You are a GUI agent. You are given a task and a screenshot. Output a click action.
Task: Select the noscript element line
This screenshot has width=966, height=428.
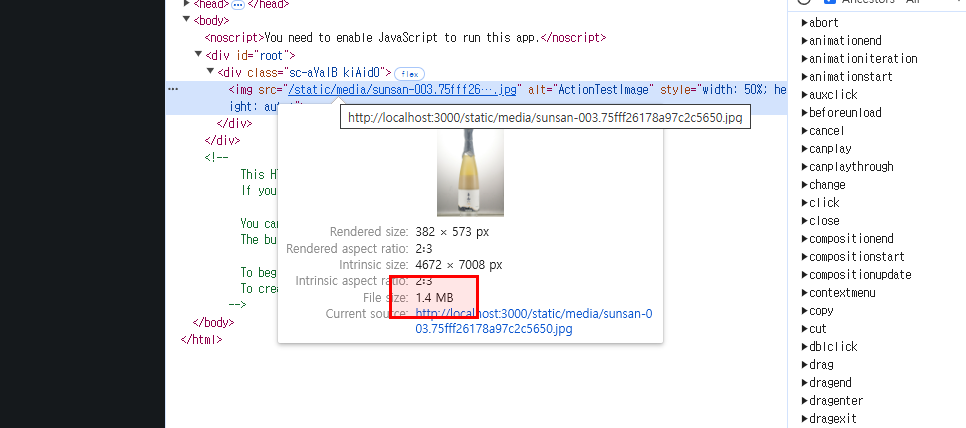[x=405, y=38]
